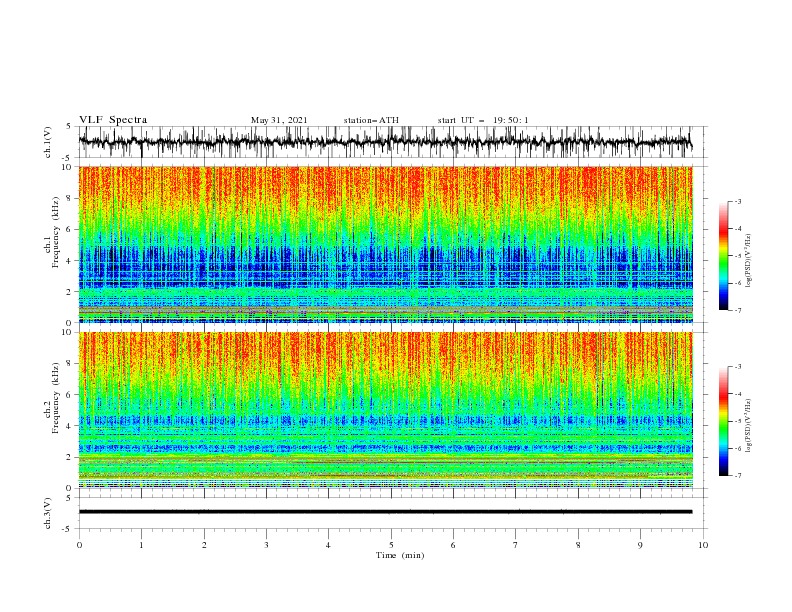This screenshot has height=612, width=792.
Task: Click the ch.2 colorbar "log(PSD)(V²/Hz)" label
Action: (x=749, y=426)
